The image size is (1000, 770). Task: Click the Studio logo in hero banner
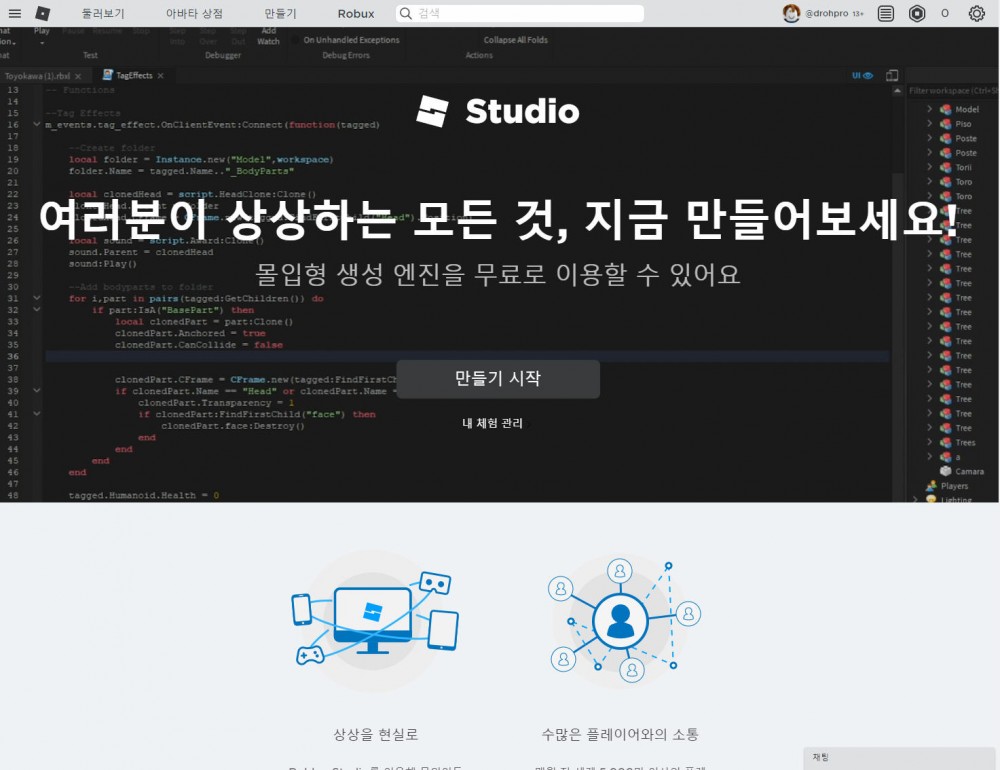(x=497, y=111)
